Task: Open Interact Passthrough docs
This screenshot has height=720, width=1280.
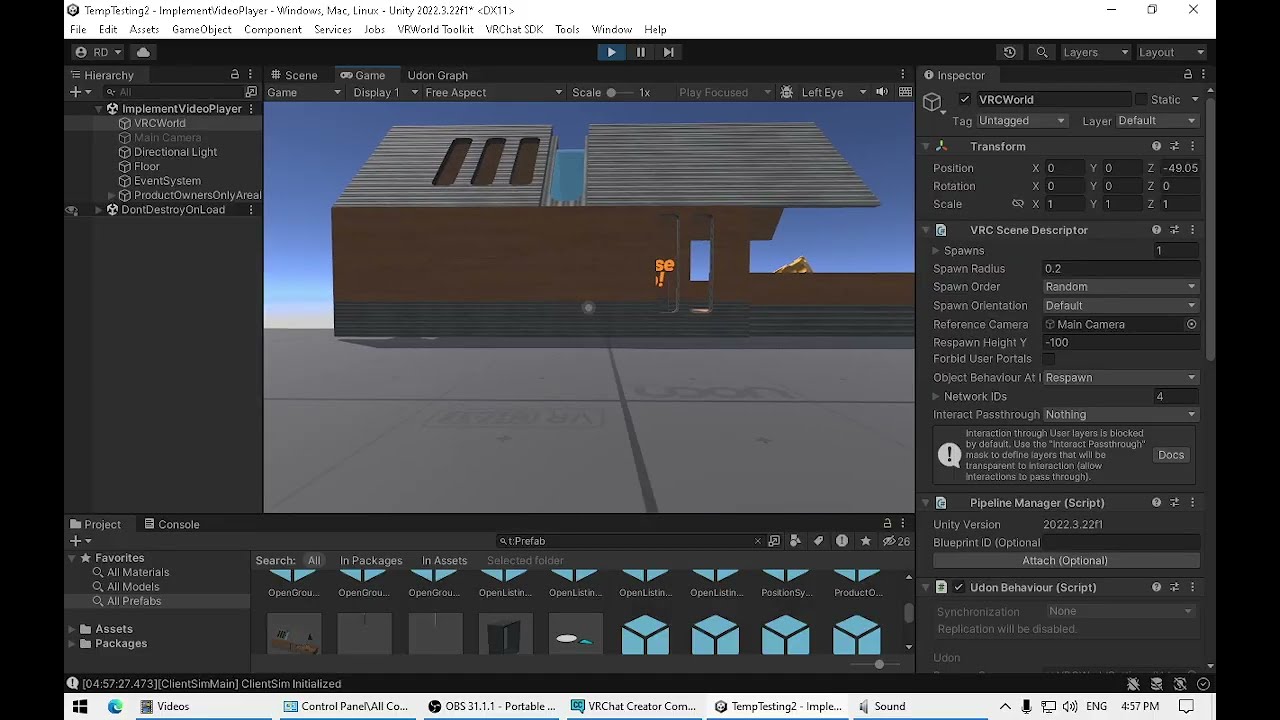Action: tap(1171, 455)
